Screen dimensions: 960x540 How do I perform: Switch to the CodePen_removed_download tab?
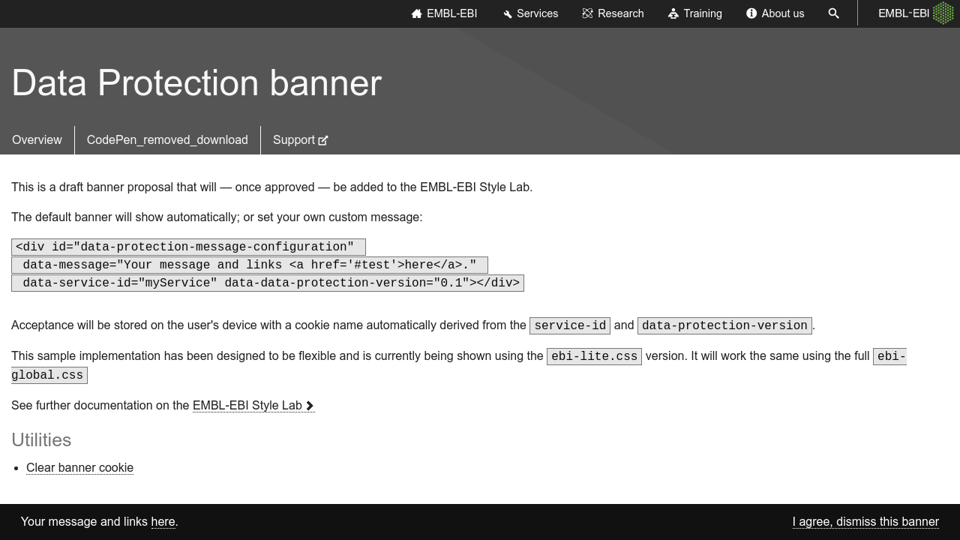167,140
